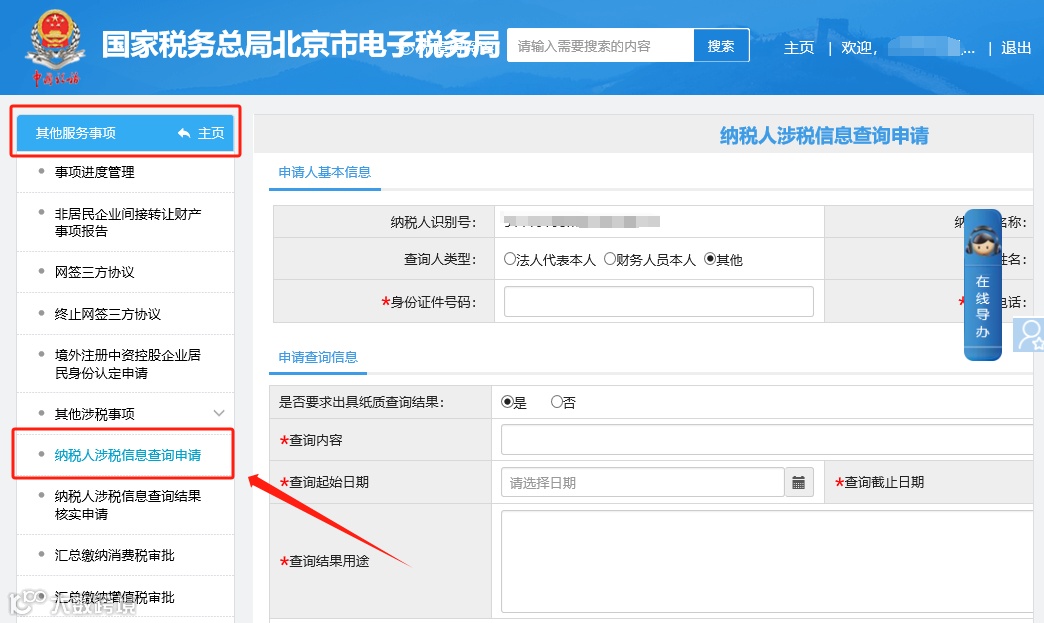Viewport: 1044px width, 623px height.
Task: Open 非居民企业间接转让财产事项报告
Action: tap(128, 222)
